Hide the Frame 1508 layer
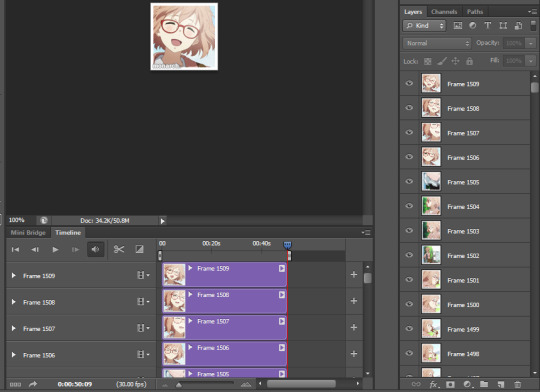Screen dimensions: 540x392 (x=409, y=108)
